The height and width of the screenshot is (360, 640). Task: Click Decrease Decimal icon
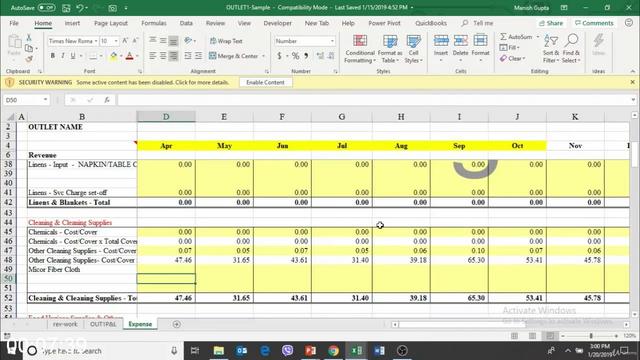tap(331, 56)
